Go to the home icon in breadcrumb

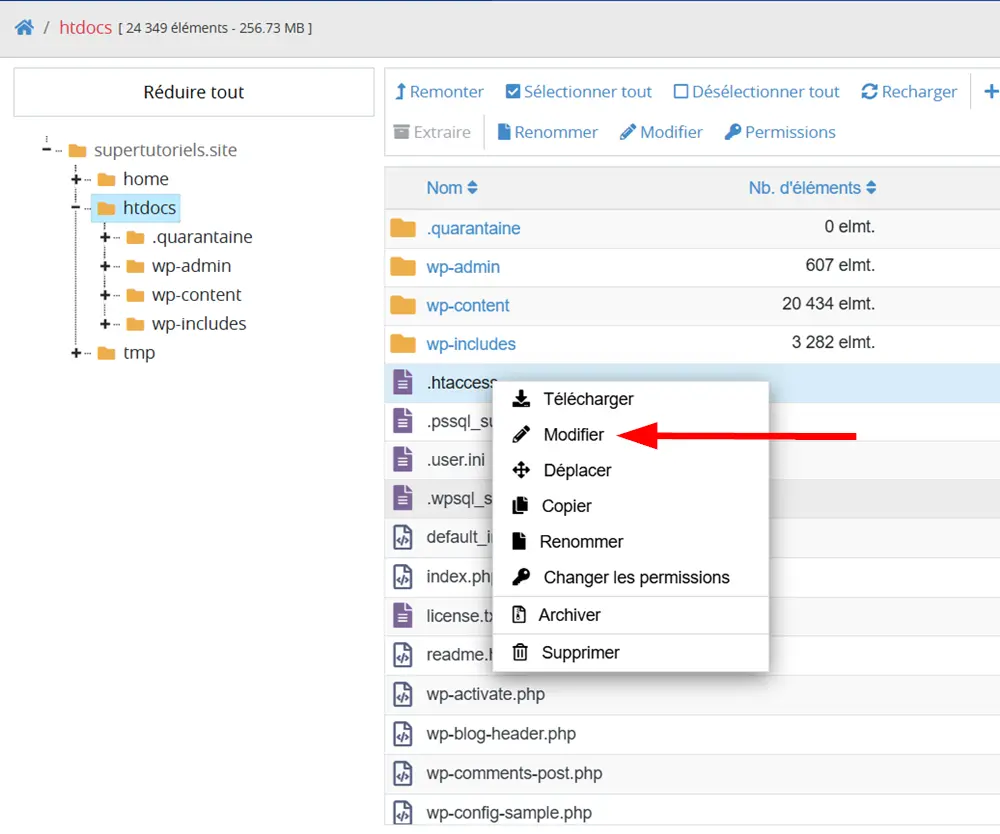click(x=24, y=27)
